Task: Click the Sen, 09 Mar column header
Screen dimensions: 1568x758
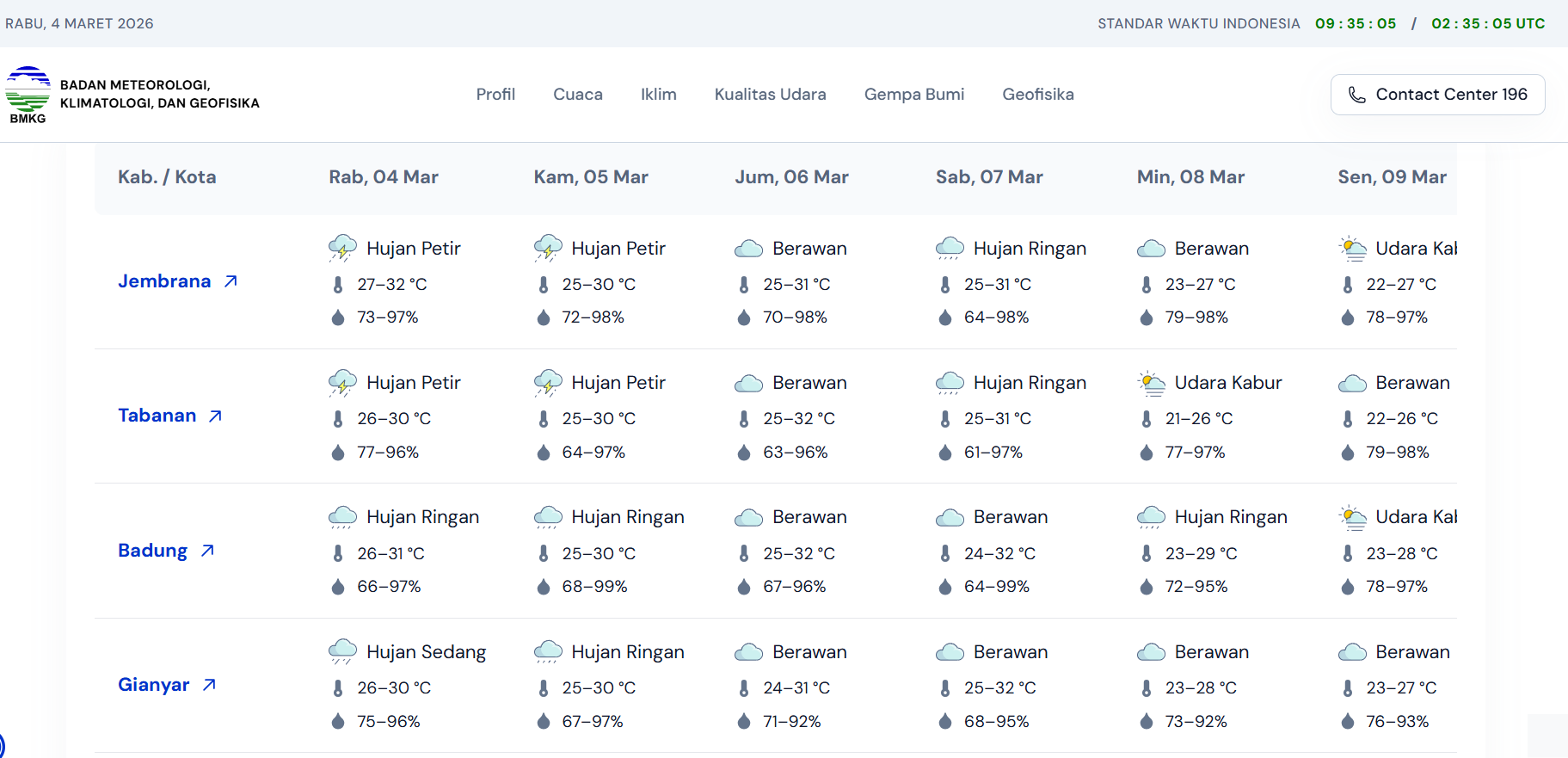Action: click(x=1391, y=177)
